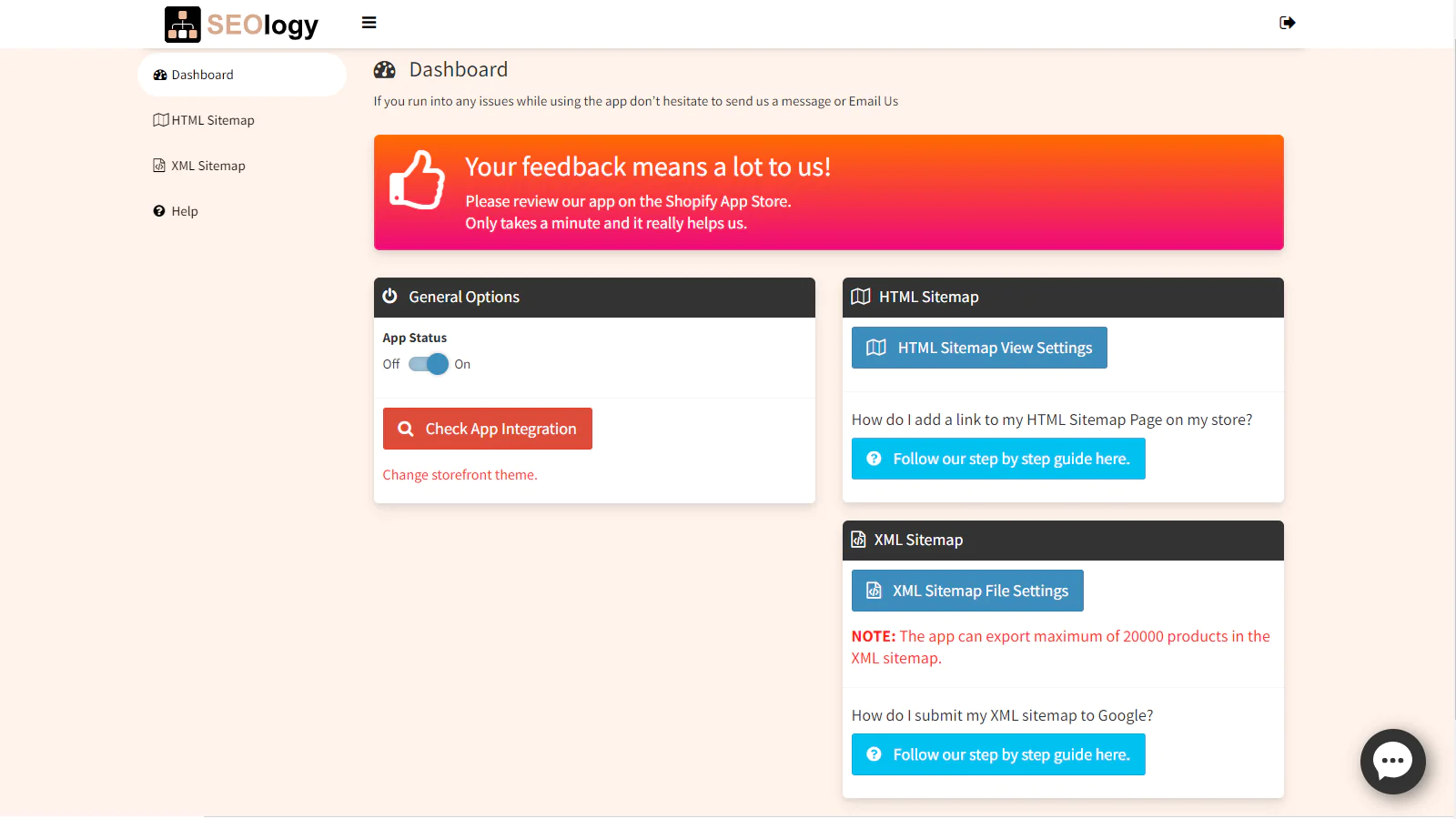Image resolution: width=1456 pixels, height=819 pixels.
Task: Open Dashboard in the sidebar
Action: [242, 75]
